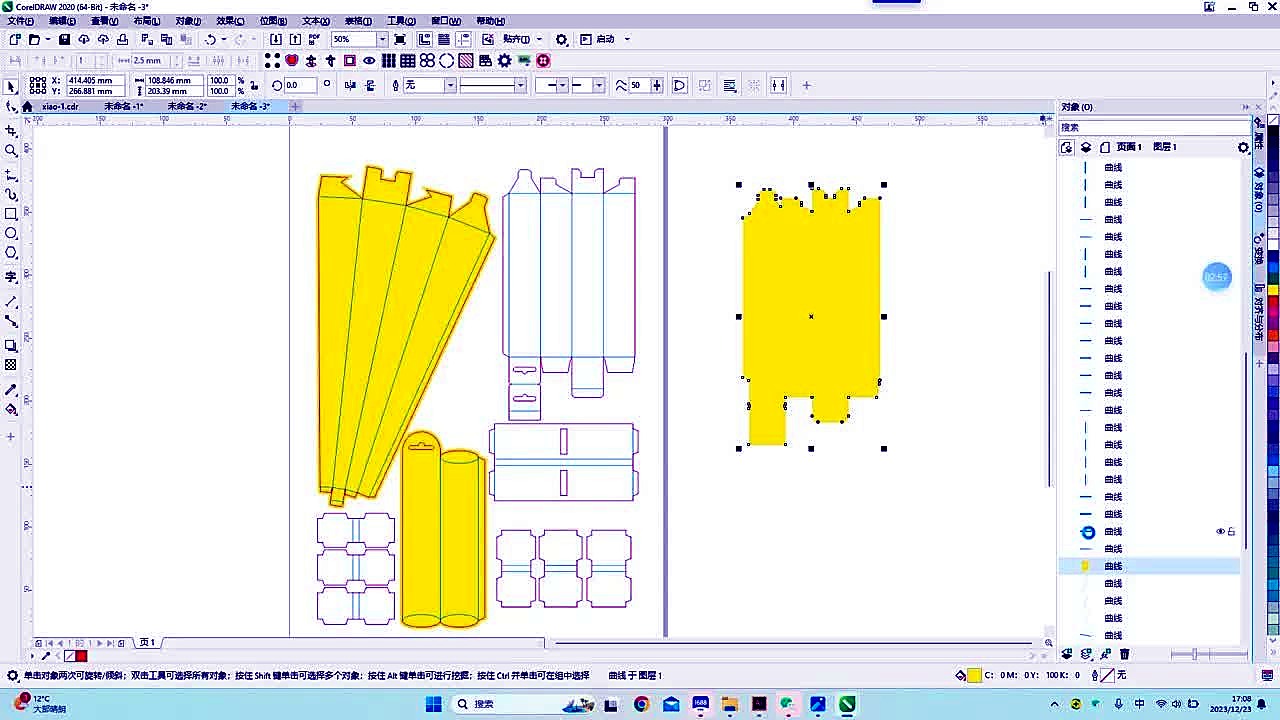Click the Undo arrow button
Screen dimensions: 1280x720
210,39
